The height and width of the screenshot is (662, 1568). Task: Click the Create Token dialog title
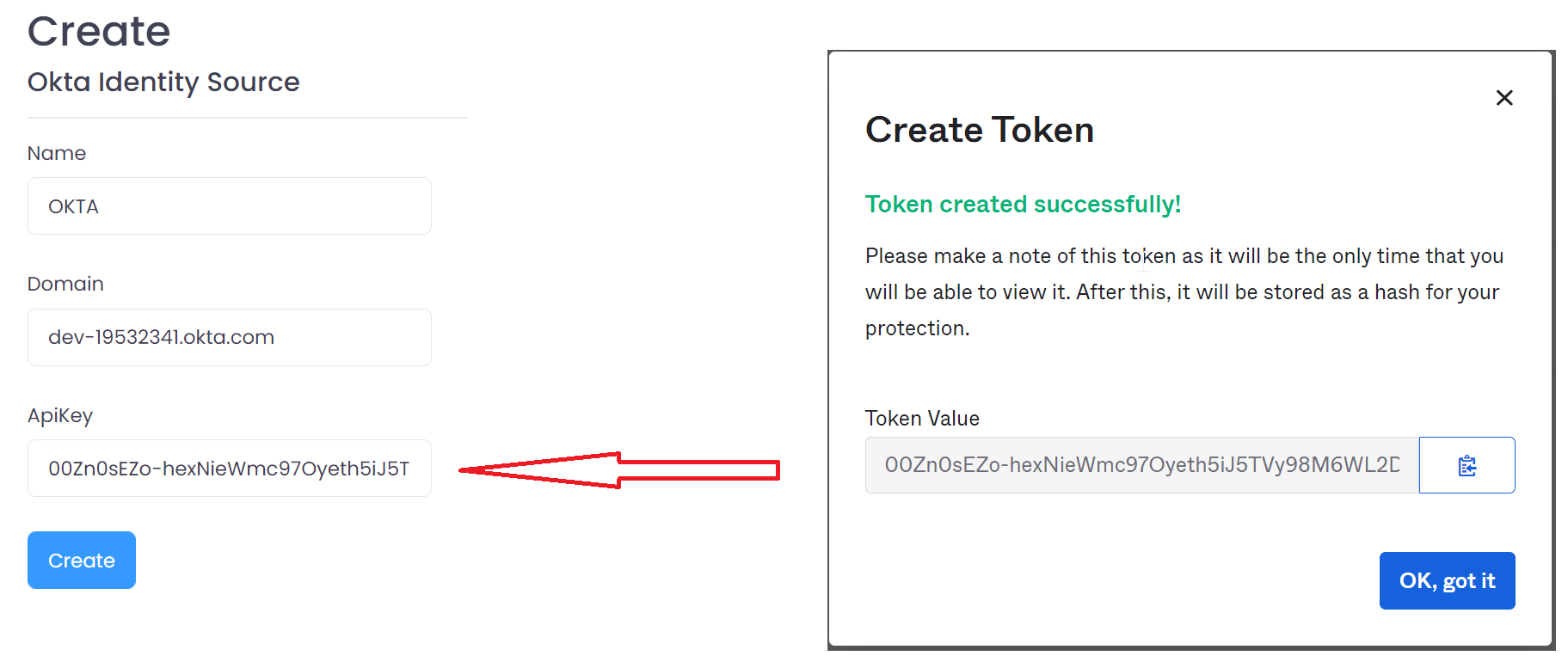[x=979, y=130]
